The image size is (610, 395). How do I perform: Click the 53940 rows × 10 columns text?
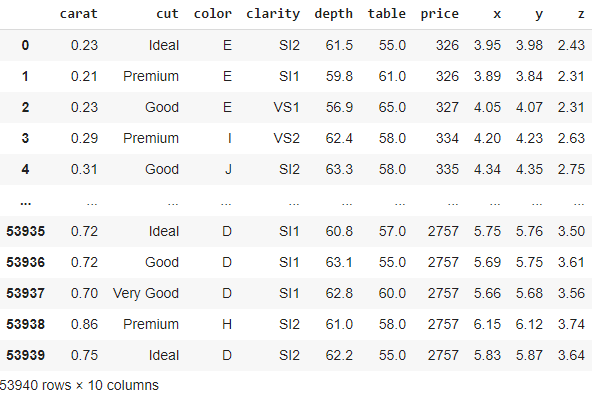(x=79, y=385)
